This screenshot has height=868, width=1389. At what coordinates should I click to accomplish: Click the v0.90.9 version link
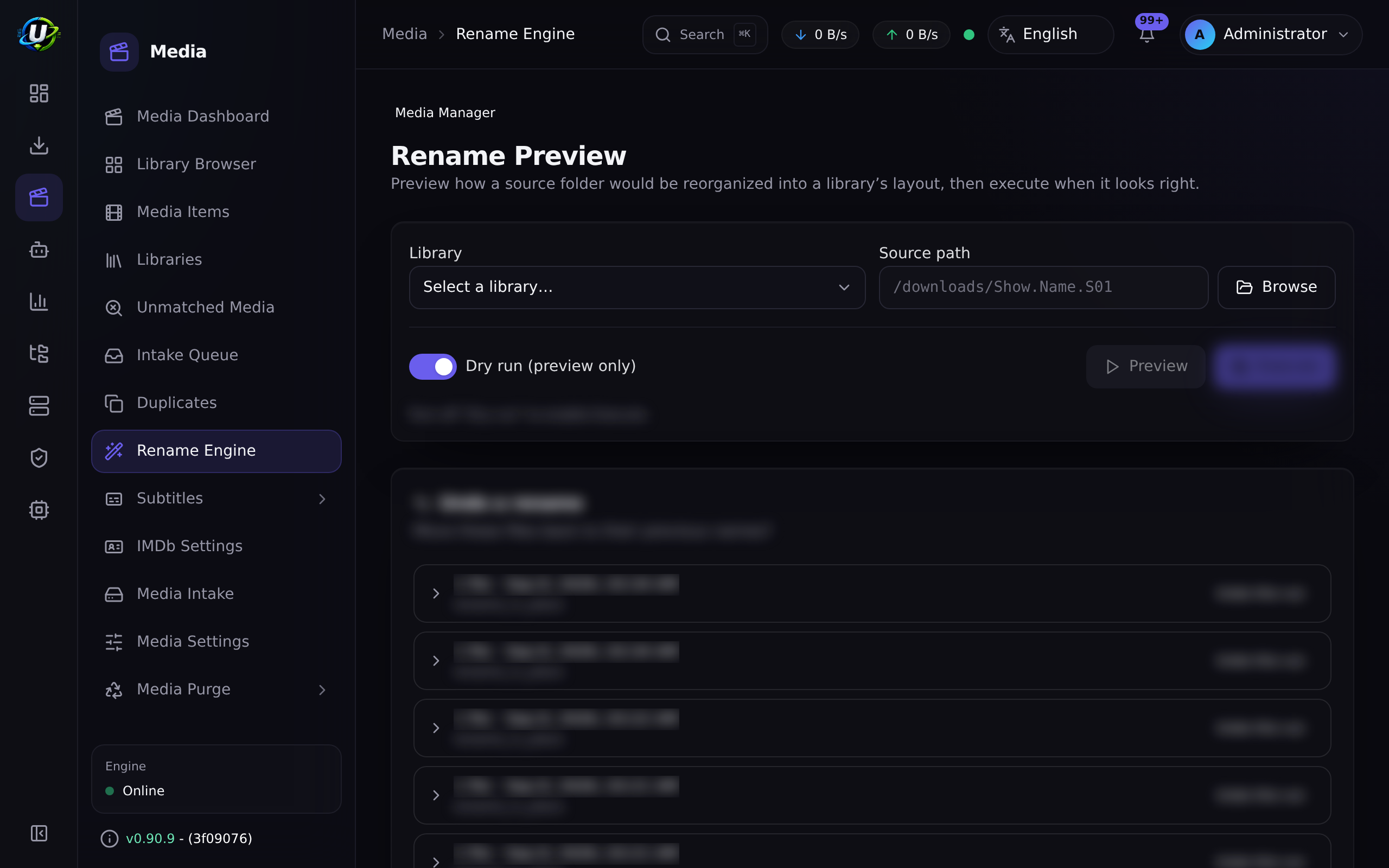[150, 839]
